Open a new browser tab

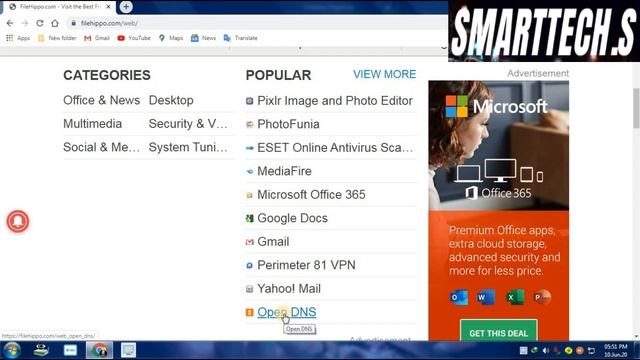[126, 7]
